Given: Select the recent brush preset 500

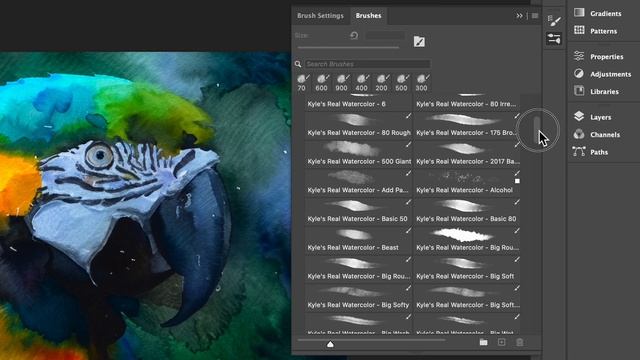Looking at the screenshot, I should 402,82.
